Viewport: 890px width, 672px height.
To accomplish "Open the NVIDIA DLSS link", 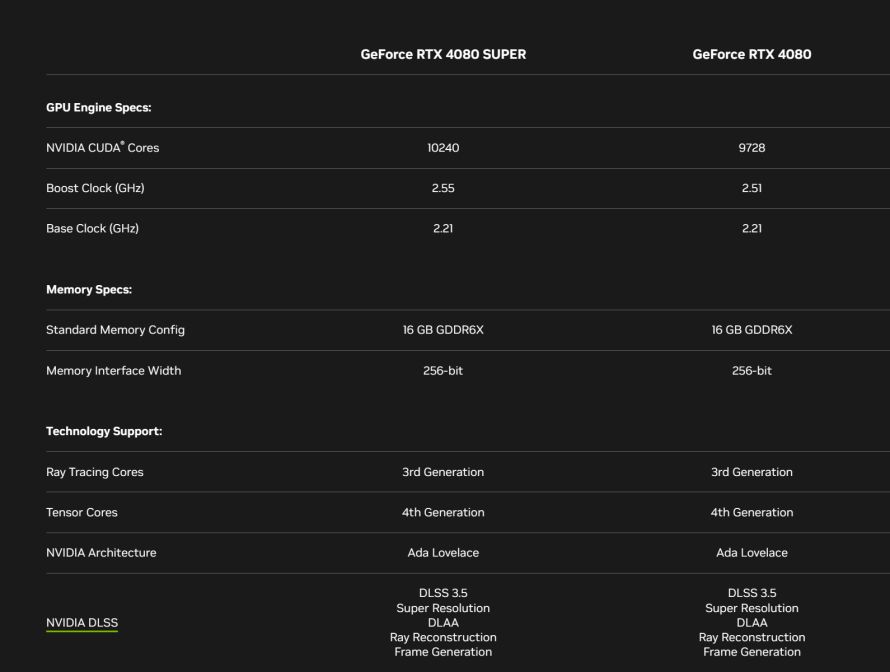I will [82, 623].
